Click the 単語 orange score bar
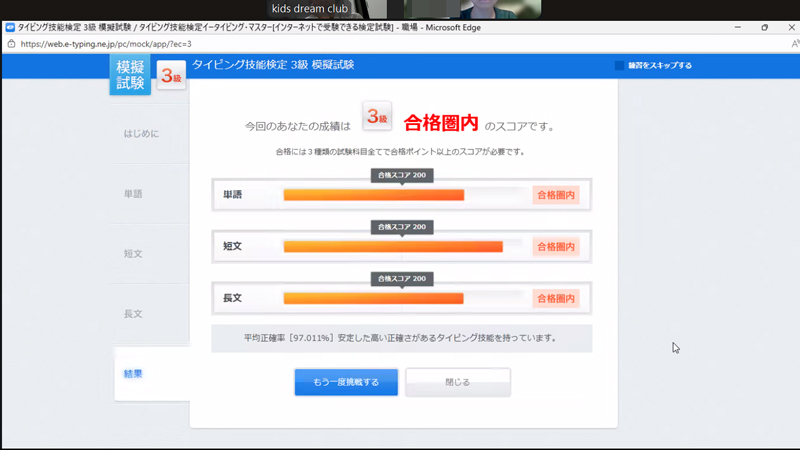This screenshot has width=800, height=450. 374,195
